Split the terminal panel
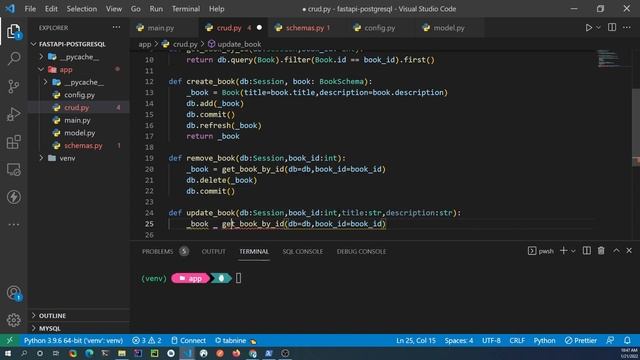The image size is (640, 360). tap(587, 251)
